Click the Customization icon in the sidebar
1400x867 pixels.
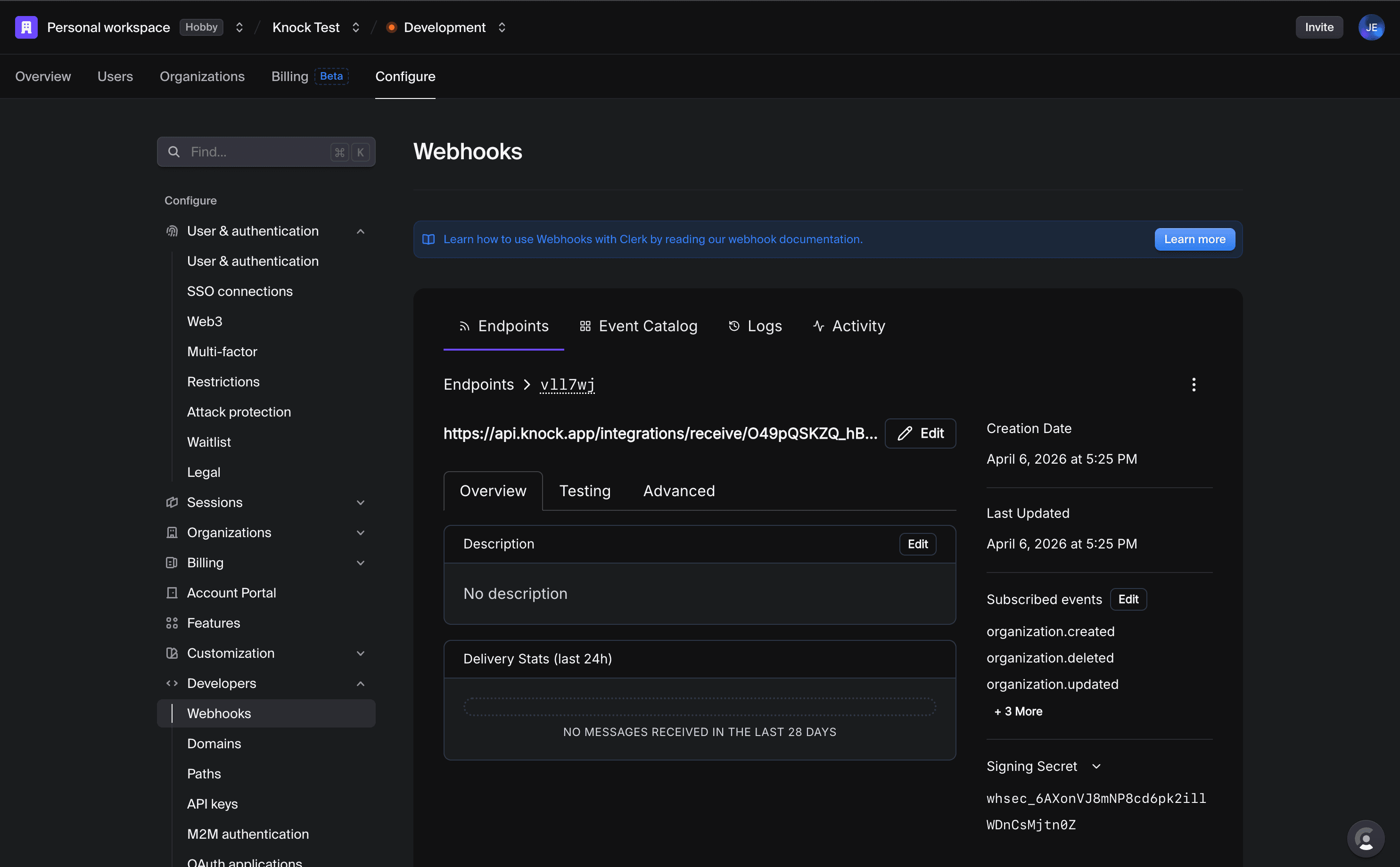click(172, 653)
